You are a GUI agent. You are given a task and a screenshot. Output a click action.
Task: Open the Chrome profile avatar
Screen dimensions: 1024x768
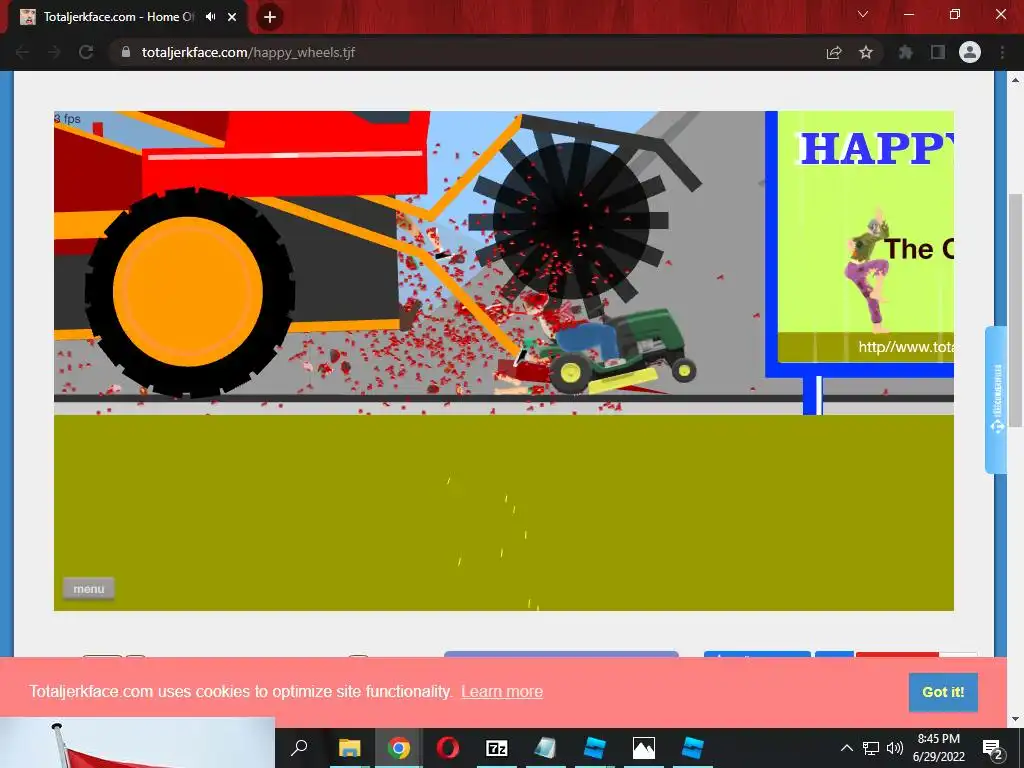click(970, 52)
